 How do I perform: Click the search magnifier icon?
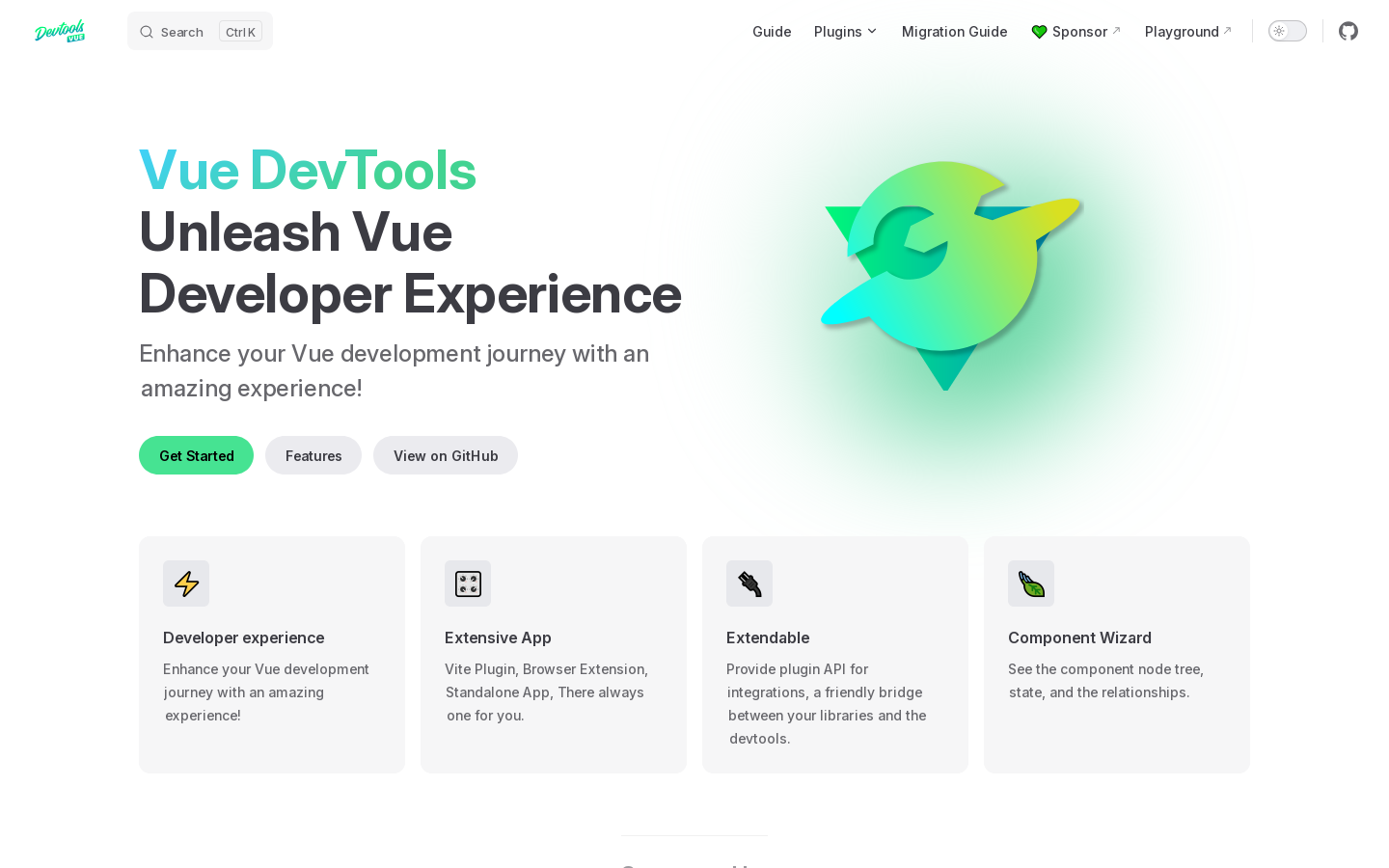(x=147, y=32)
